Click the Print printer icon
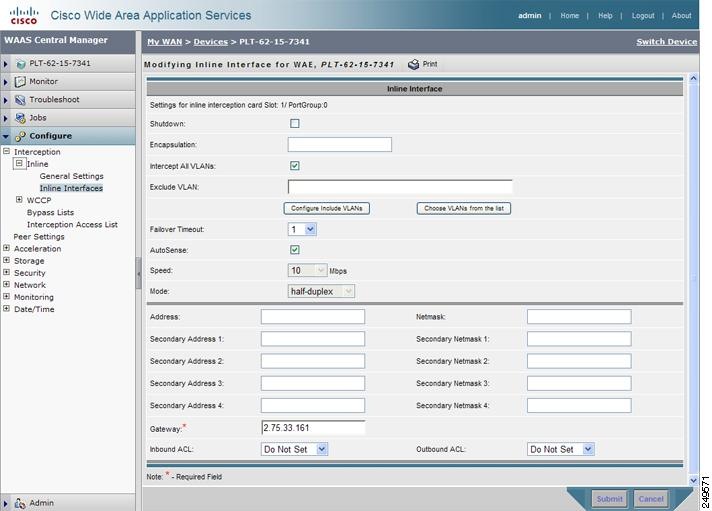712x511 pixels. 413,64
